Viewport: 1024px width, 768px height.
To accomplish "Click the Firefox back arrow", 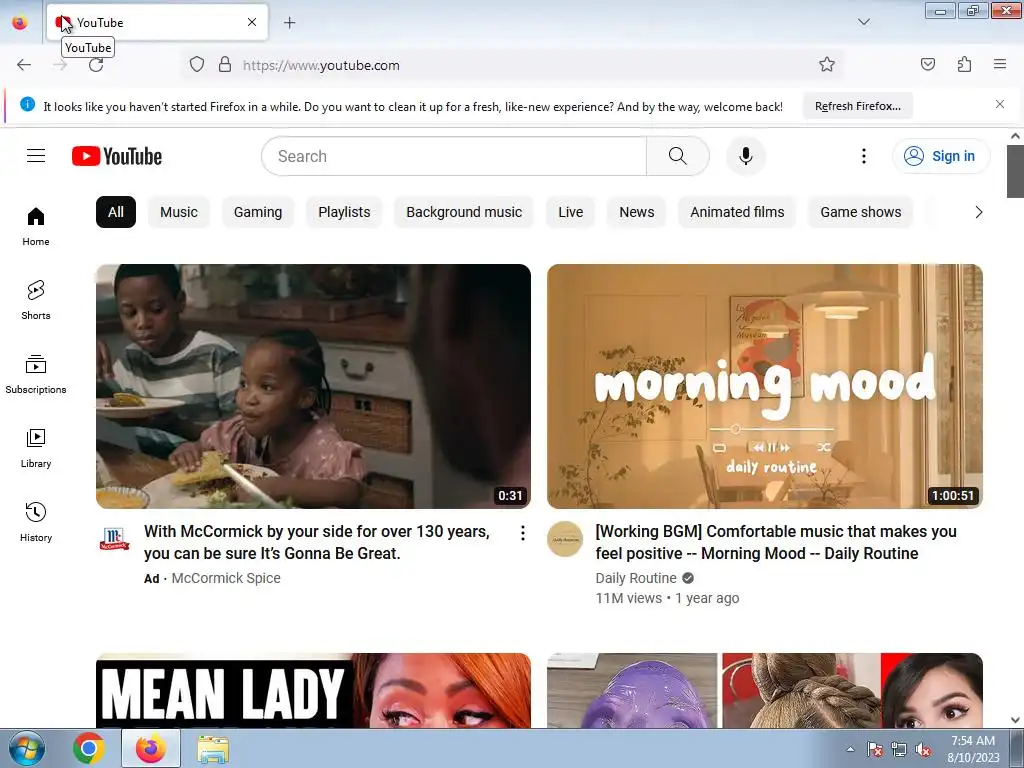I will click(24, 65).
